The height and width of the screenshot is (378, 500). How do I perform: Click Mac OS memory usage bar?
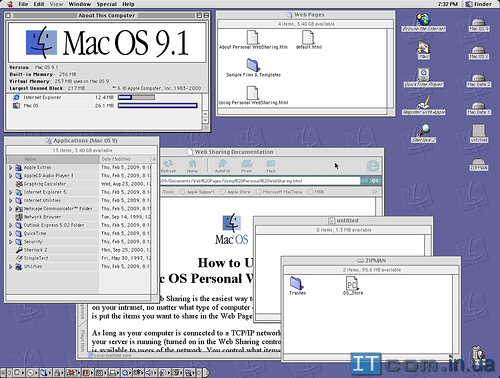click(158, 106)
